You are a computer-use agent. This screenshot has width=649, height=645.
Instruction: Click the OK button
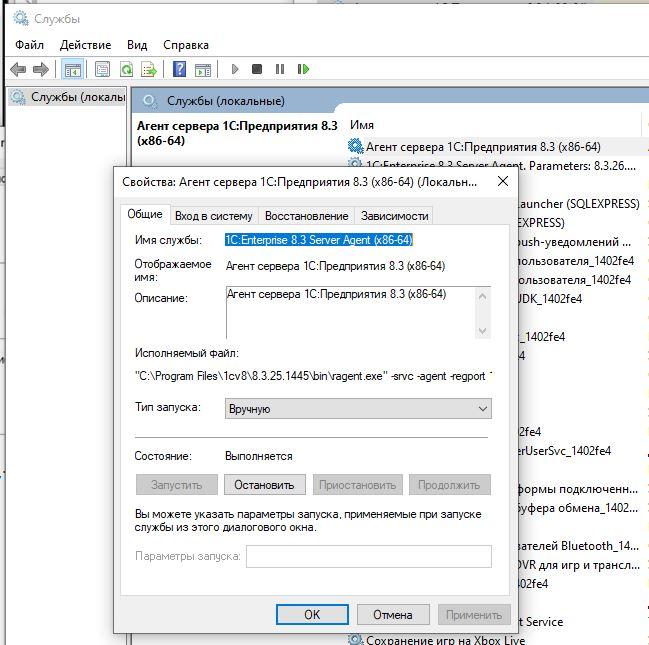[312, 614]
